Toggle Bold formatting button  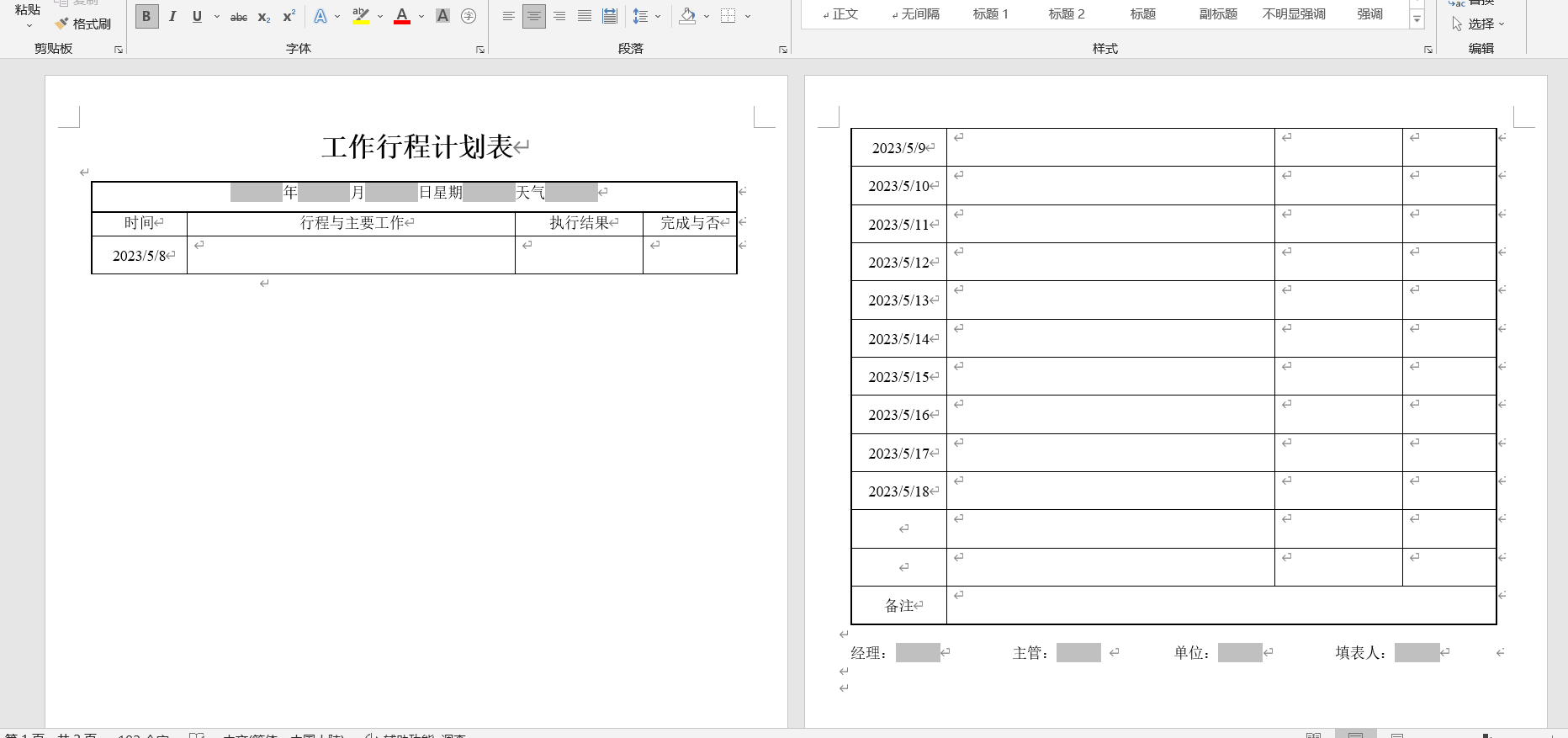146,16
